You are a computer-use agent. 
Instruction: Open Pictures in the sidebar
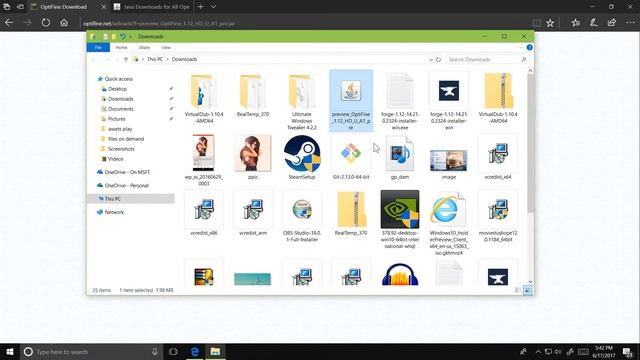[116, 119]
